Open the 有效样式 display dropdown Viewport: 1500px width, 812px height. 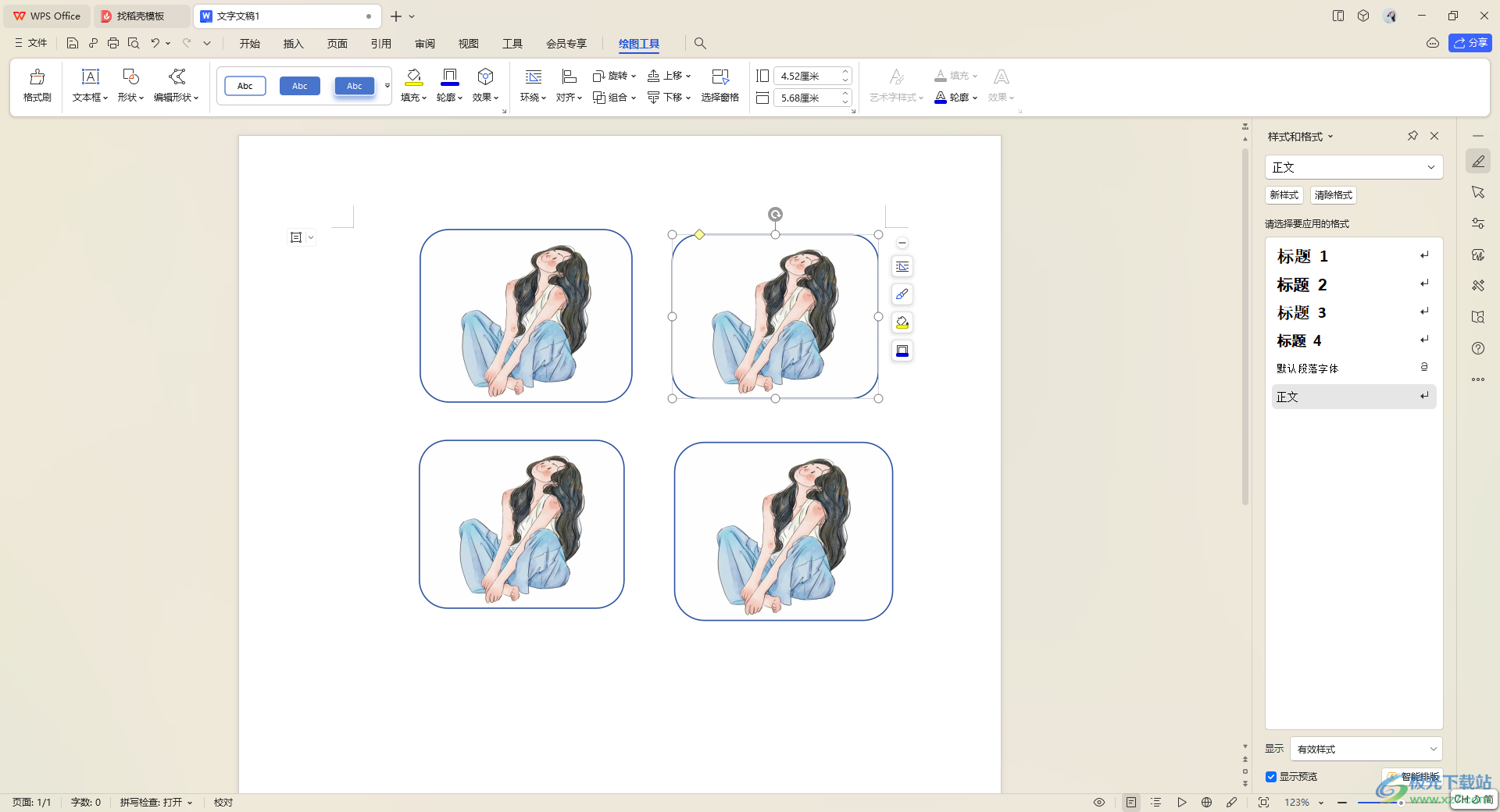tap(1366, 749)
